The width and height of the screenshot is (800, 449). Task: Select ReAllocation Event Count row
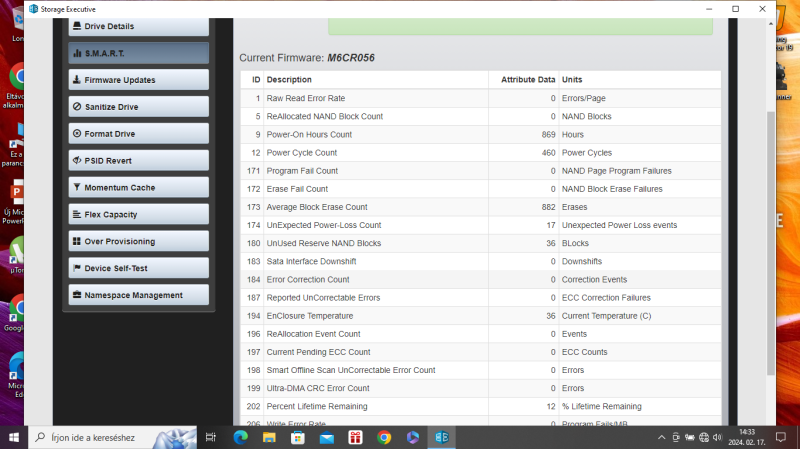pyautogui.click(x=481, y=334)
